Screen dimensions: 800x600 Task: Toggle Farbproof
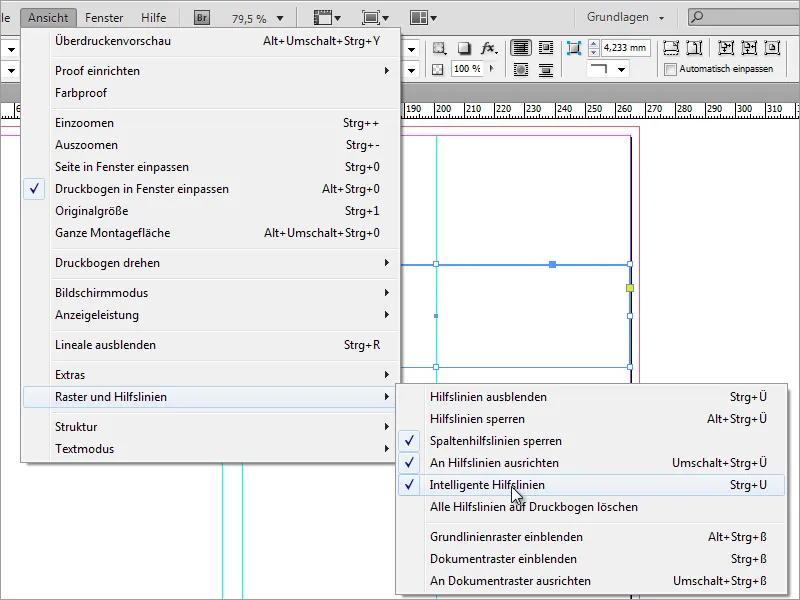coord(211,93)
